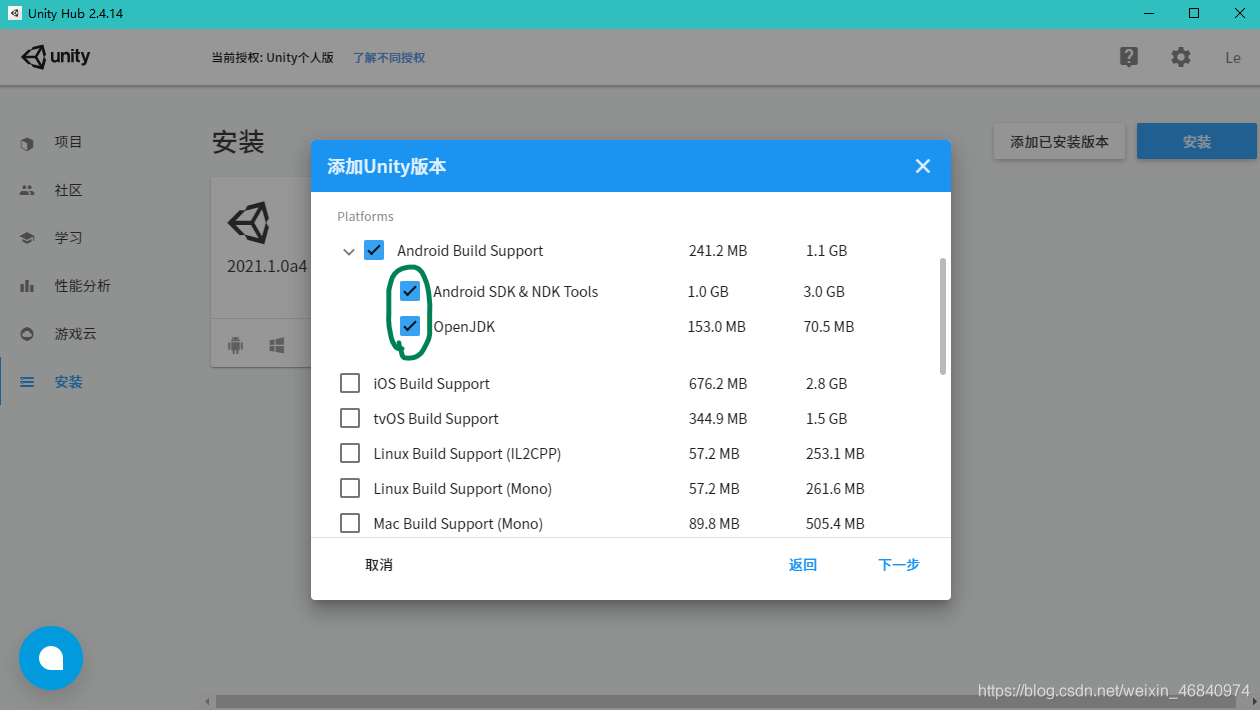Viewport: 1260px width, 710px height.
Task: Click the Le account avatar
Action: pyautogui.click(x=1233, y=58)
